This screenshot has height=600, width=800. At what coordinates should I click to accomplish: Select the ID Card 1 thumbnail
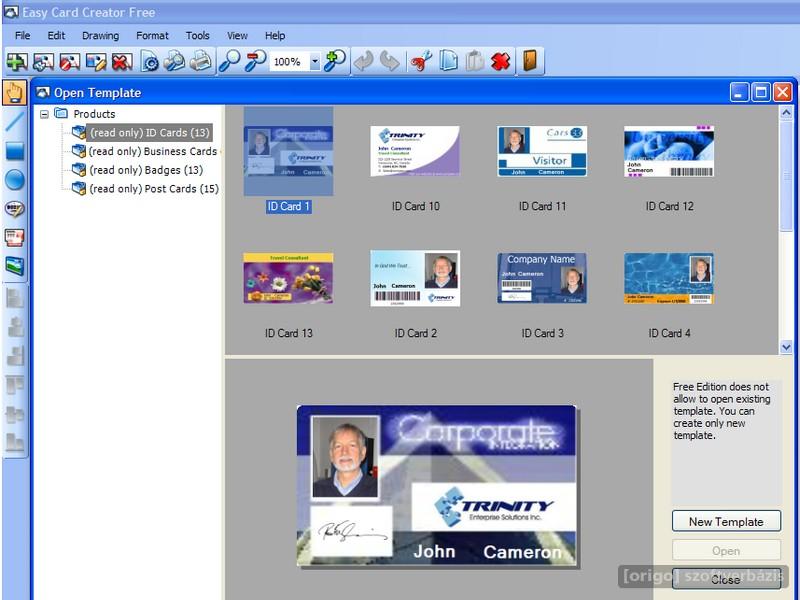point(288,151)
